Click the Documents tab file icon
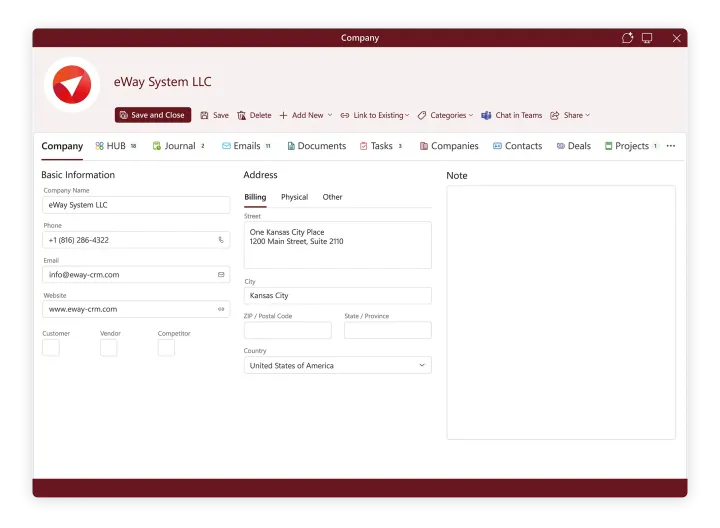Screen dimensions: 720x528 (291, 146)
